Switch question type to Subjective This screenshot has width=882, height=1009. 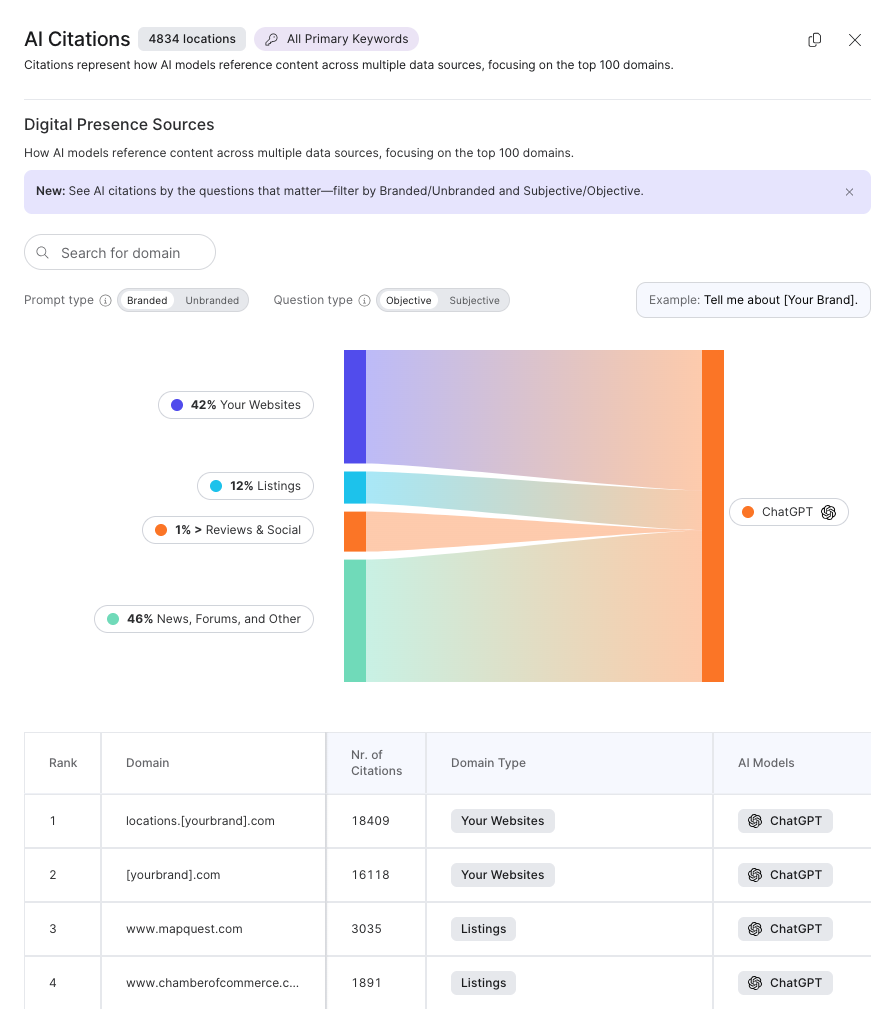pos(474,301)
